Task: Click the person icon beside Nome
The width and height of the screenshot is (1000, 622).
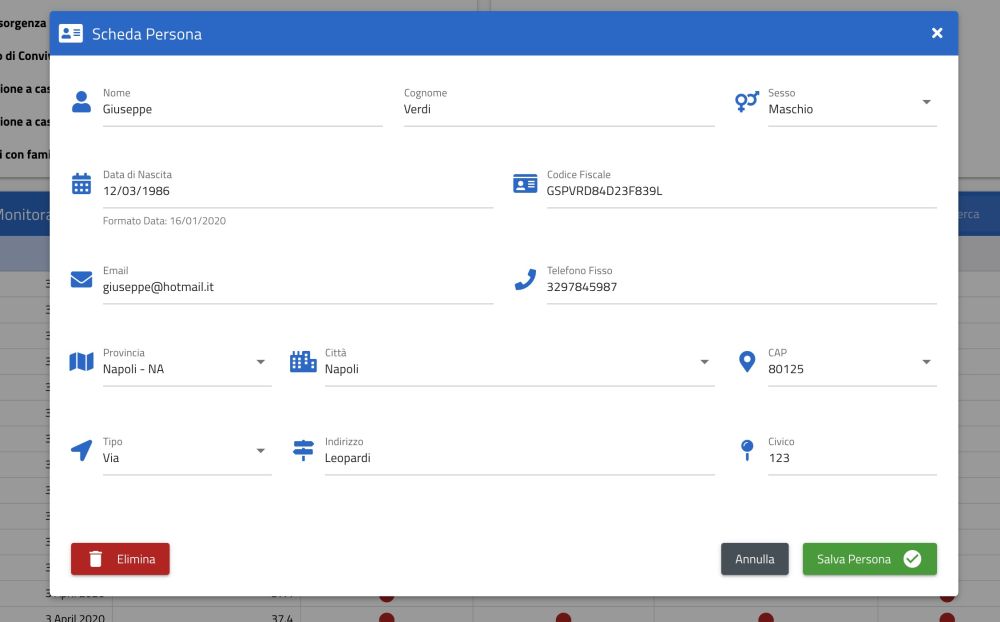Action: pos(82,102)
